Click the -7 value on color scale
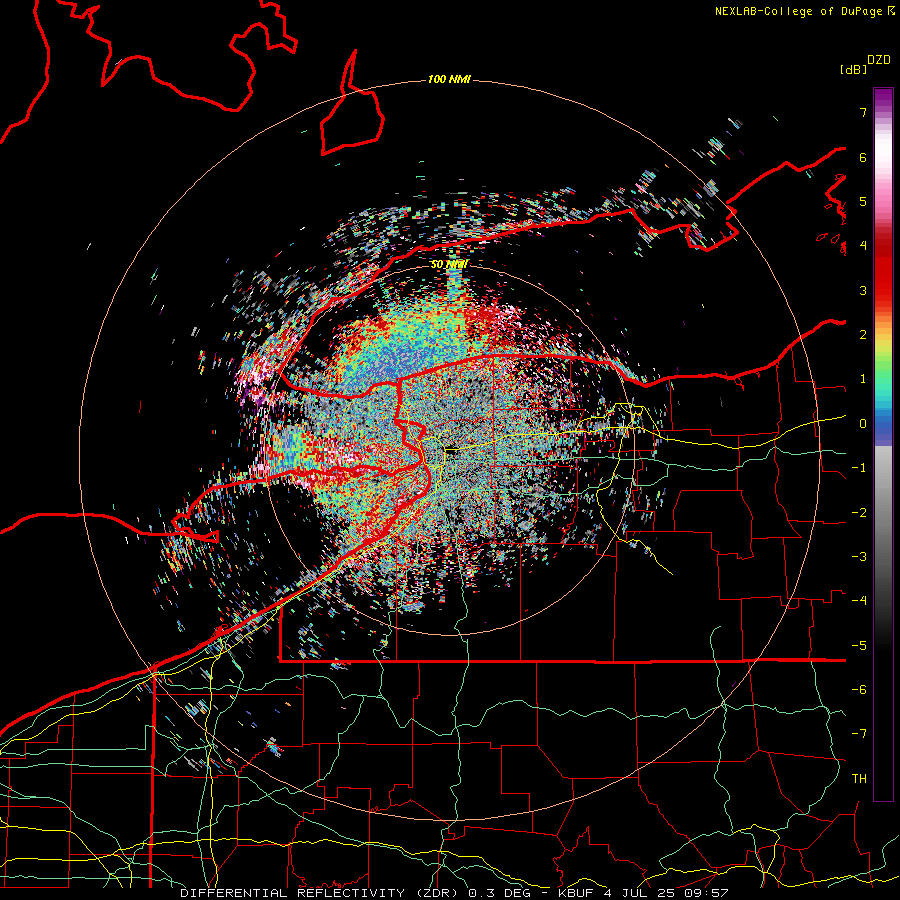Image resolution: width=900 pixels, height=900 pixels. [859, 734]
